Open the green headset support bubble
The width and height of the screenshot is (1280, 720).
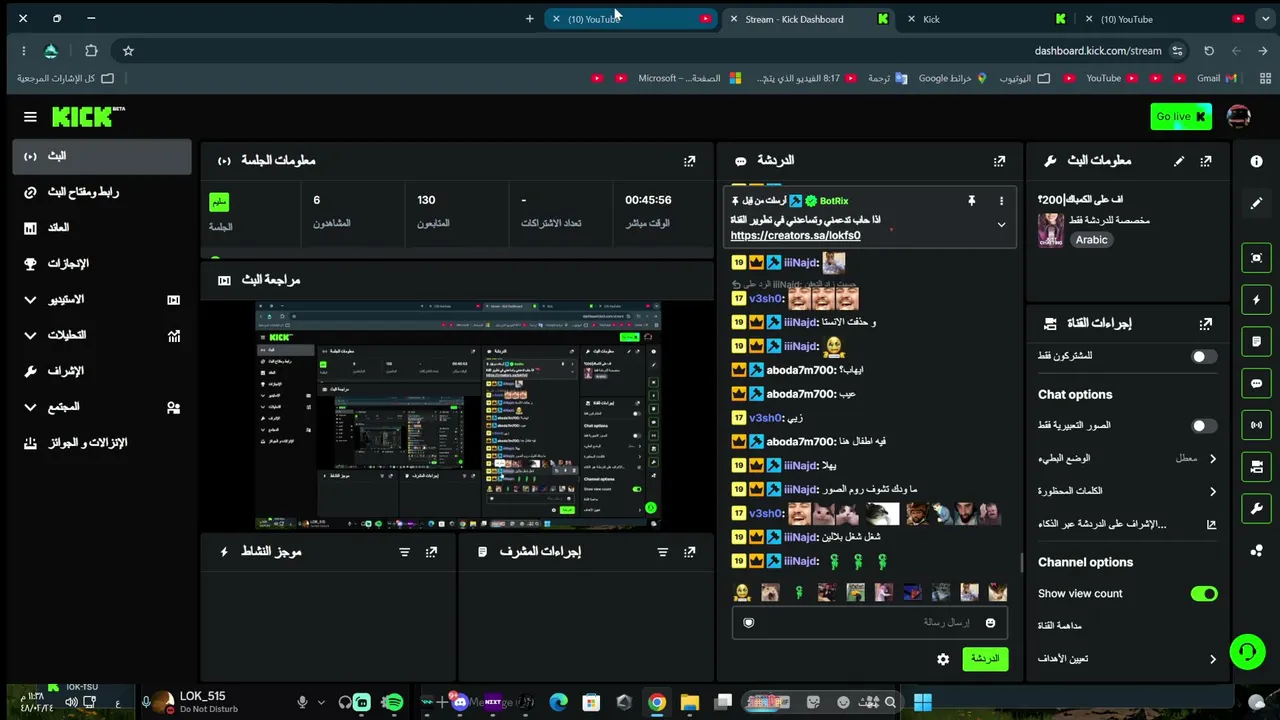[x=1247, y=653]
